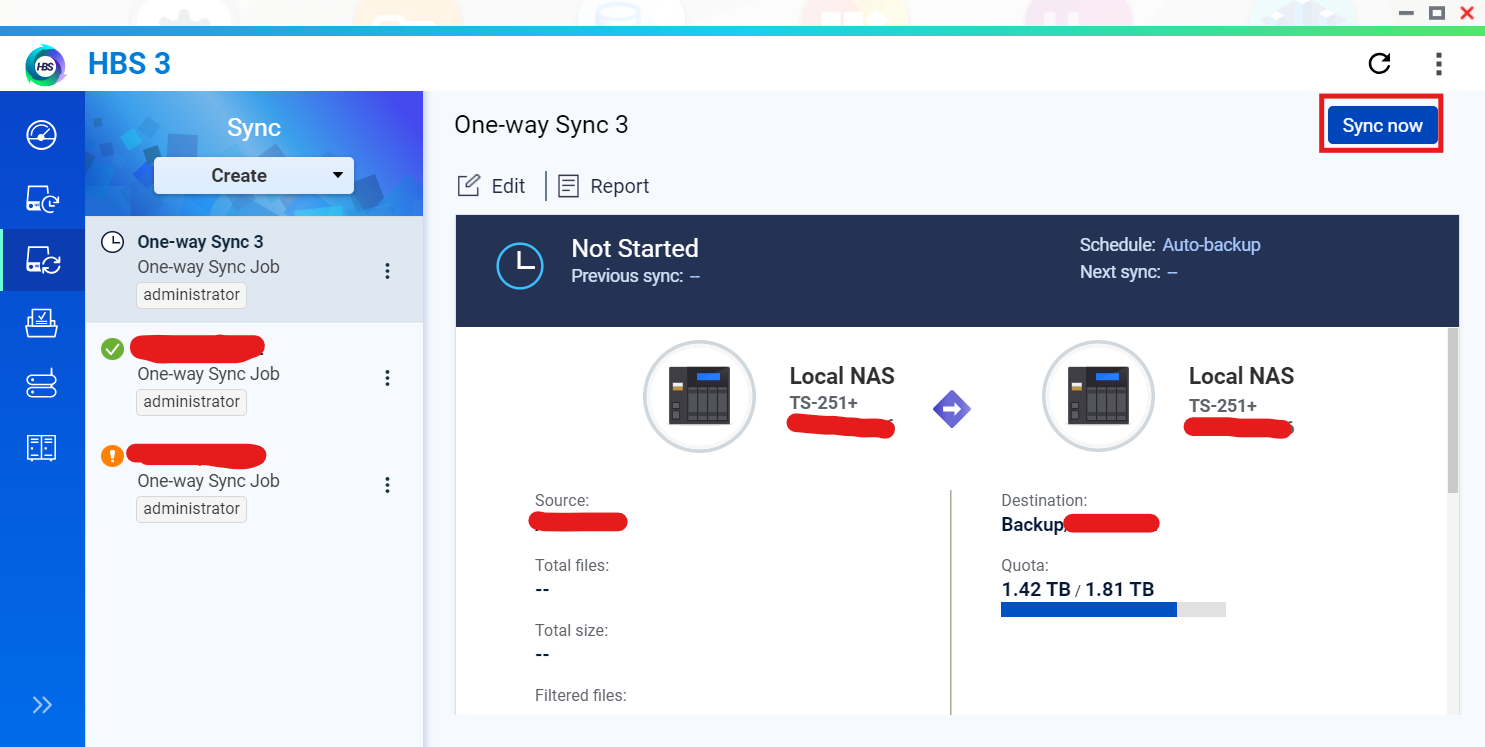Viewport: 1485px width, 747px height.
Task: Open options menu for the green-check job
Action: (x=388, y=378)
